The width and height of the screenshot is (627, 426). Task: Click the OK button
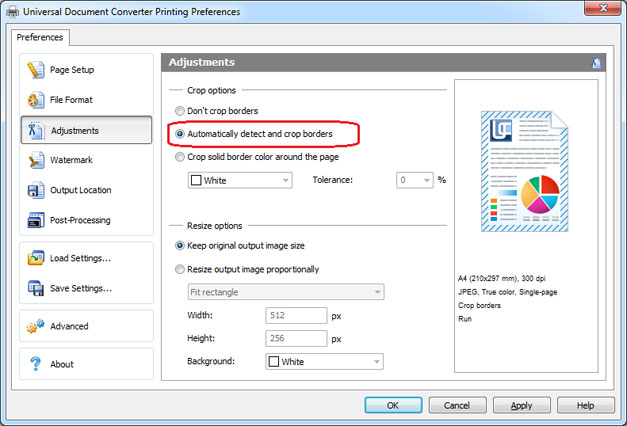pos(393,405)
